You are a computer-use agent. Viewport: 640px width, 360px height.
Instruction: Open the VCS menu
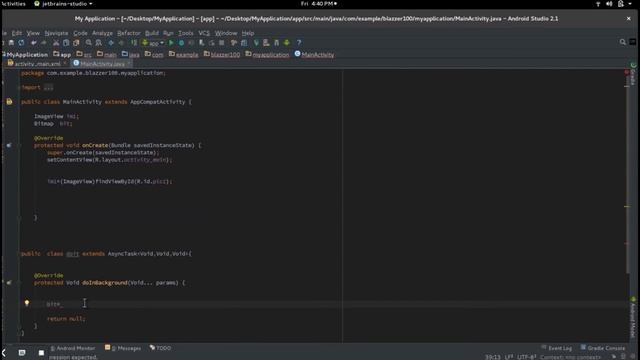[204, 33]
